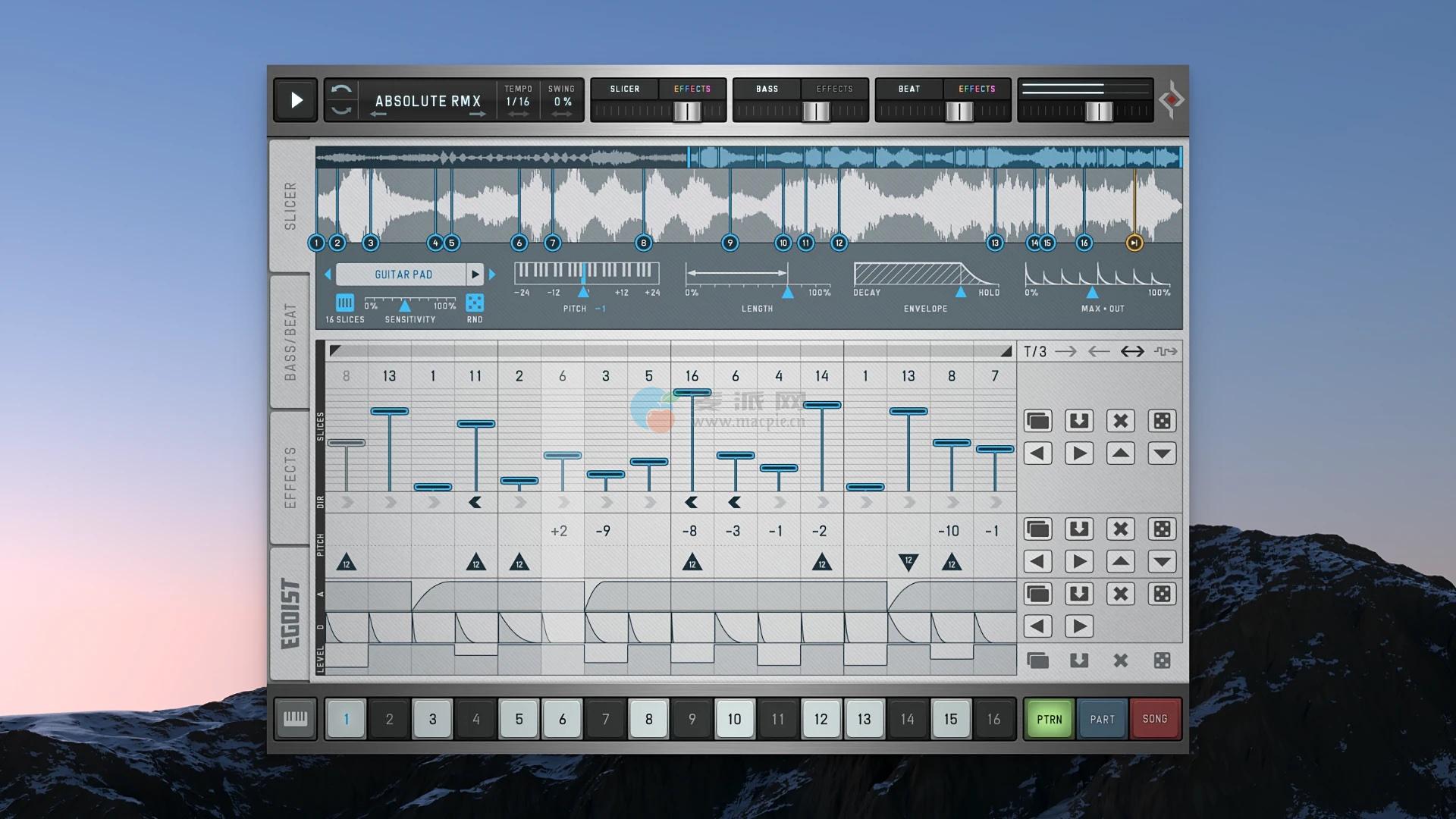1456x819 pixels.
Task: Open Guitar Pad sample selector
Action: point(403,275)
